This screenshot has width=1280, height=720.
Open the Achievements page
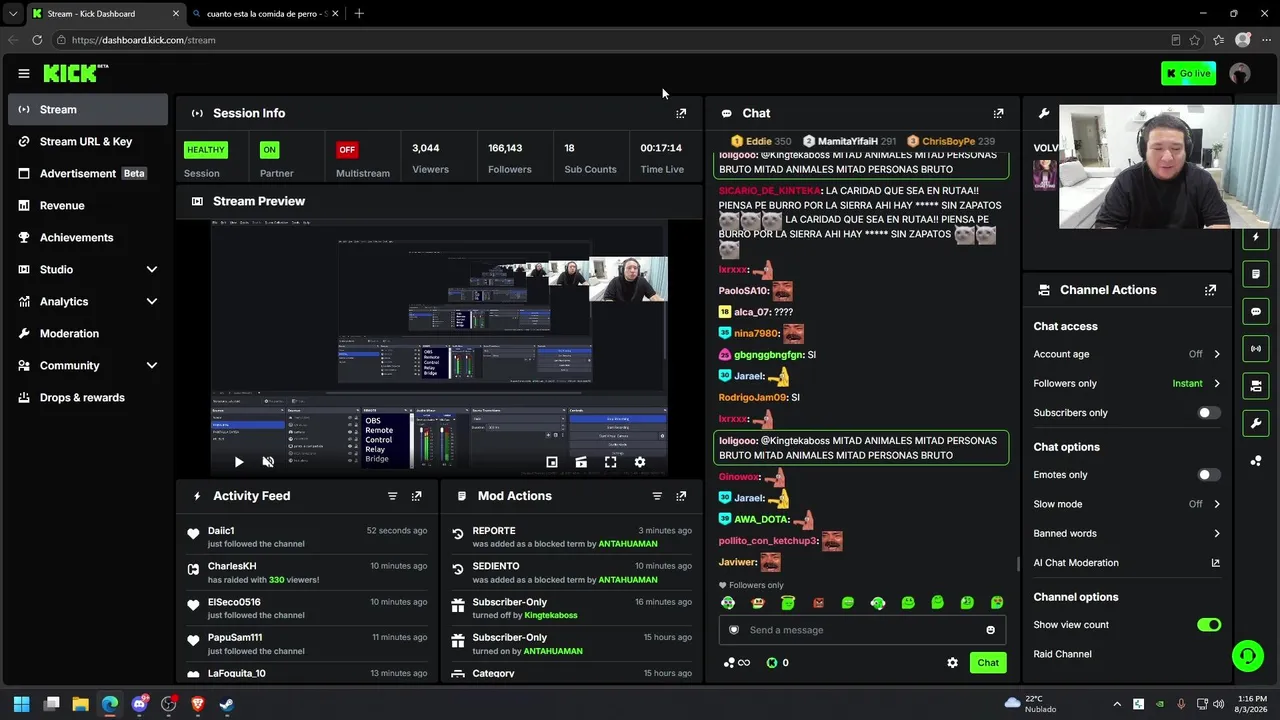coord(88,237)
